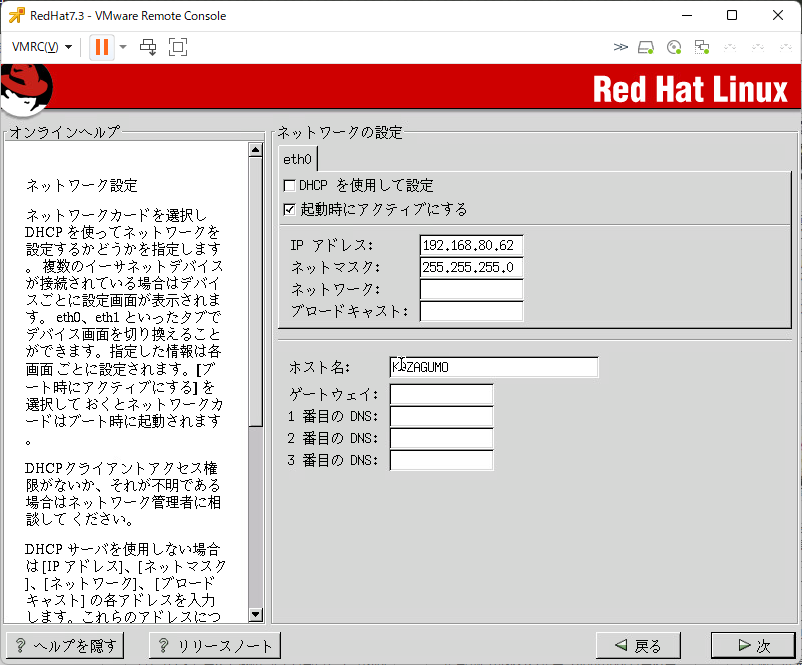Enable DHCP configuration checkbox
Viewport: 802px width, 665px height.
(289, 185)
